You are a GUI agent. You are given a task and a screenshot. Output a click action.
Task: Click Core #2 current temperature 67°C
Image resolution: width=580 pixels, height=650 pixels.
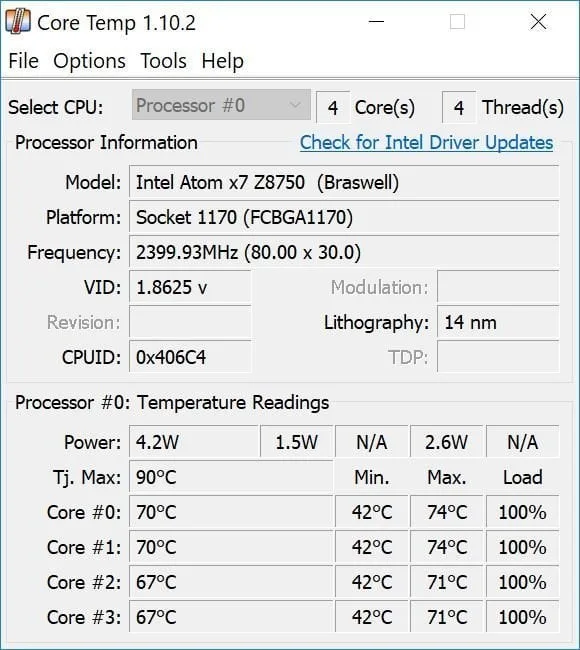(231, 582)
